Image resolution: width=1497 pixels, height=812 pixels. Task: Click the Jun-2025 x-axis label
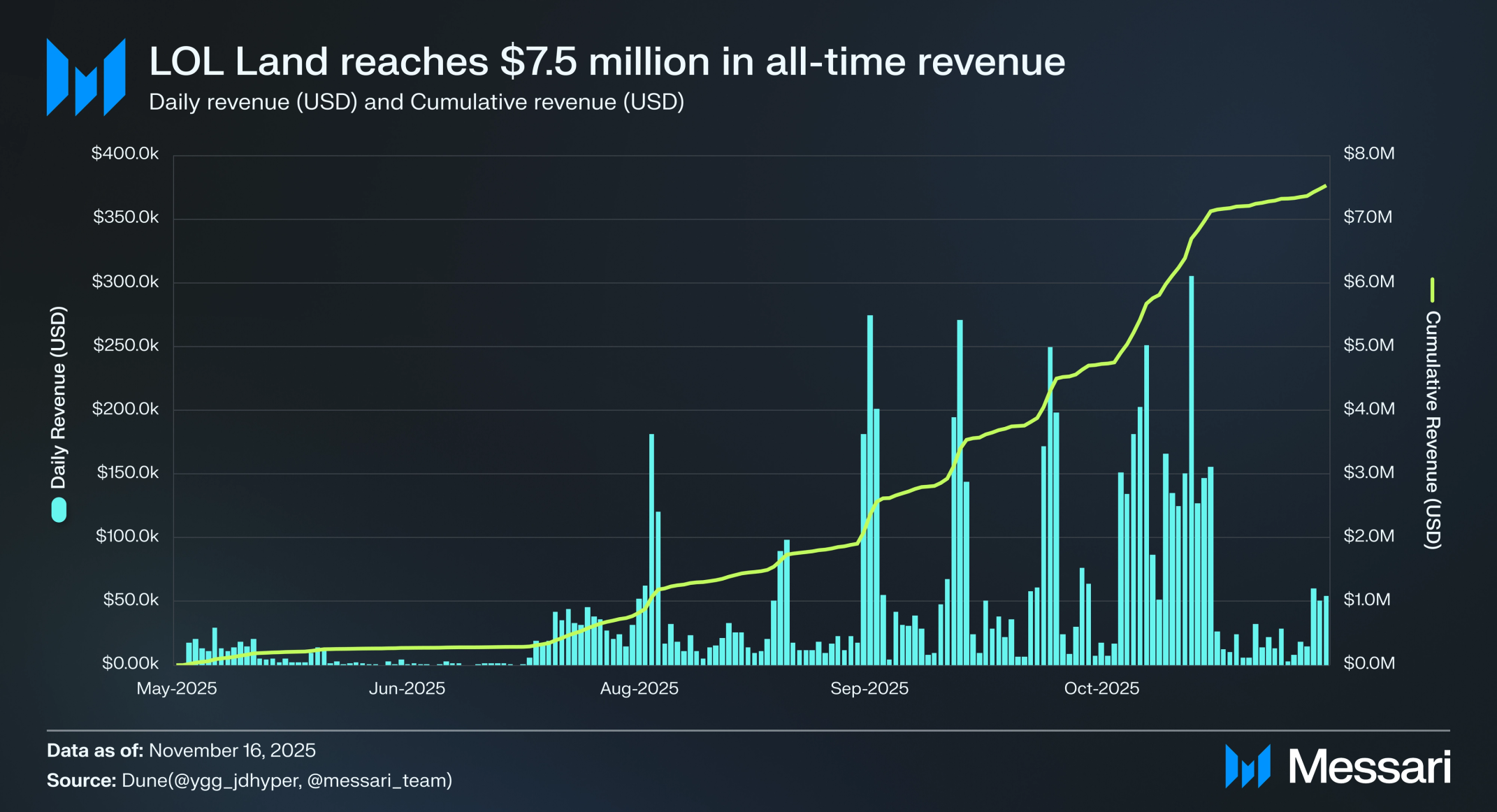[407, 688]
